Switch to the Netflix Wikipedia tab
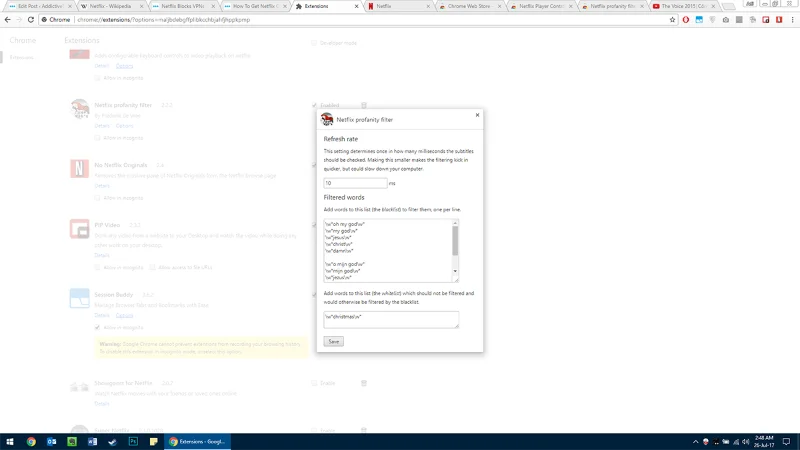Viewport: 800px width, 450px height. tap(110, 6)
